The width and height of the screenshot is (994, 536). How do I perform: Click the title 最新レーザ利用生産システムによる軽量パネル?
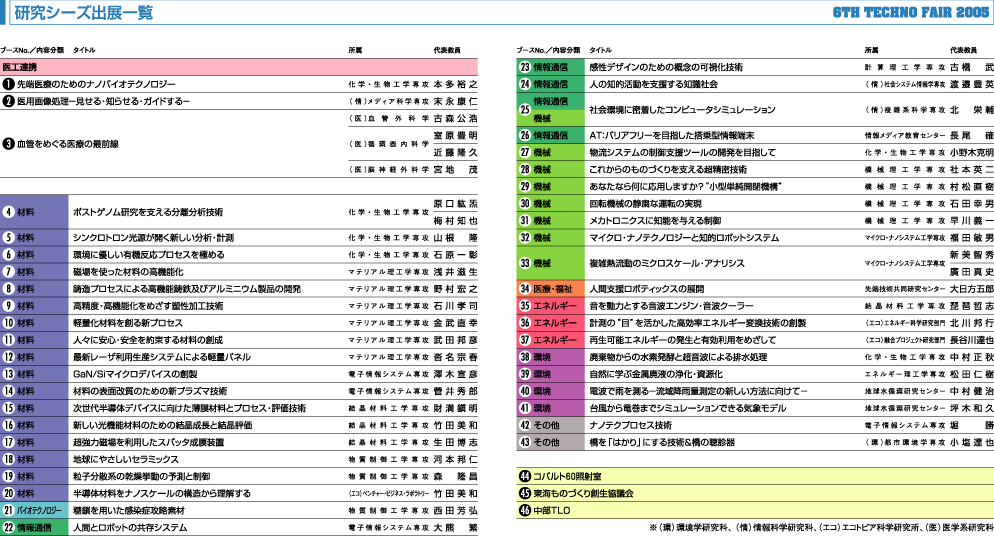[x=162, y=357]
